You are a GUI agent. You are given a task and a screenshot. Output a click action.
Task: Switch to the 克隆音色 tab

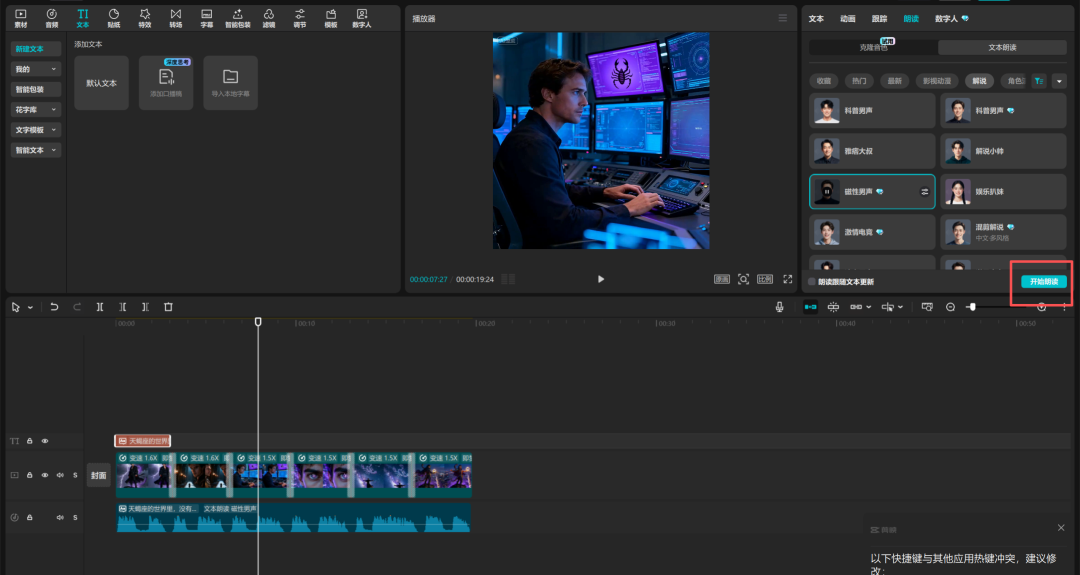point(873,47)
